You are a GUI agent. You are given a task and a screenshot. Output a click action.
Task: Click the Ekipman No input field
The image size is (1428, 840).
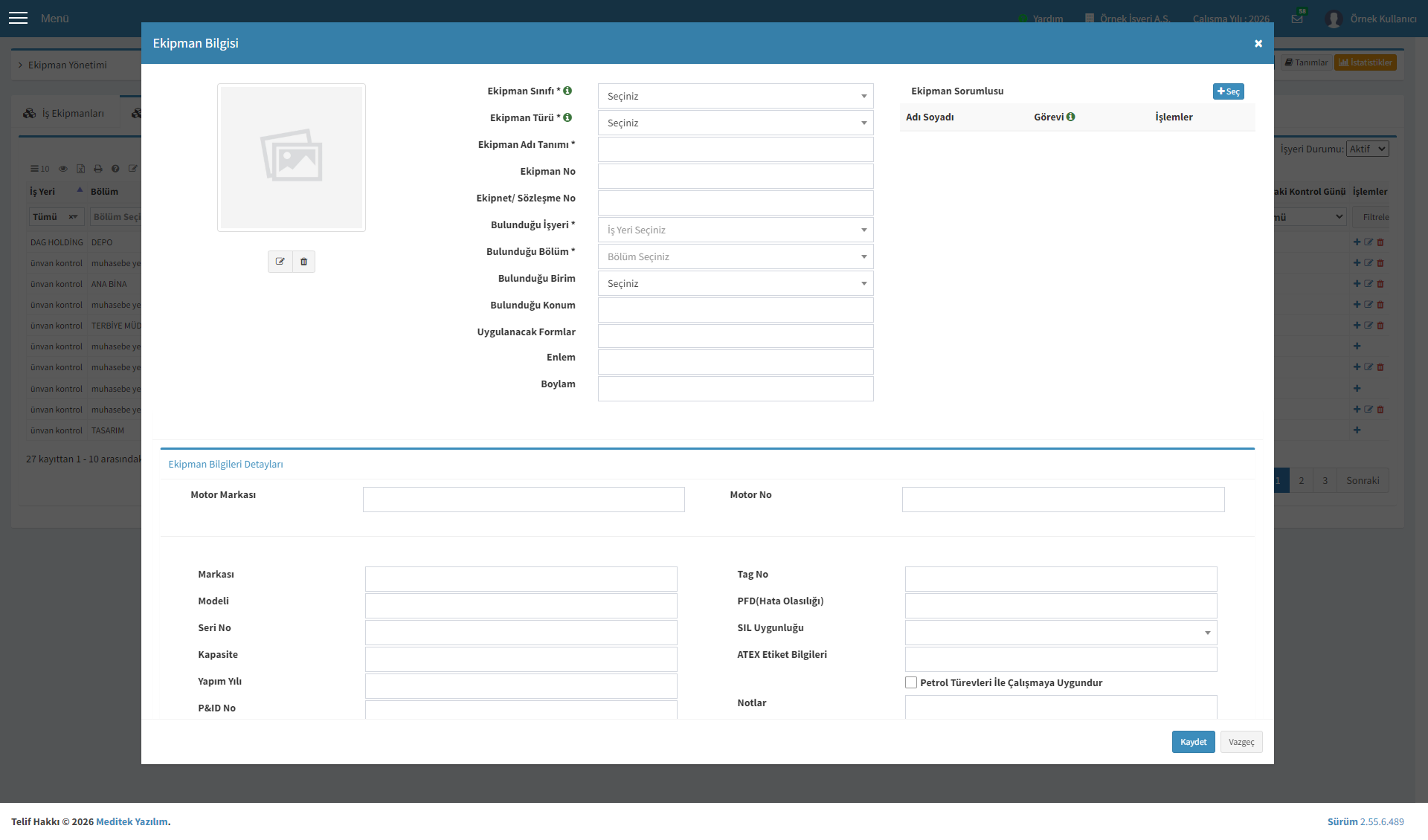coord(736,176)
